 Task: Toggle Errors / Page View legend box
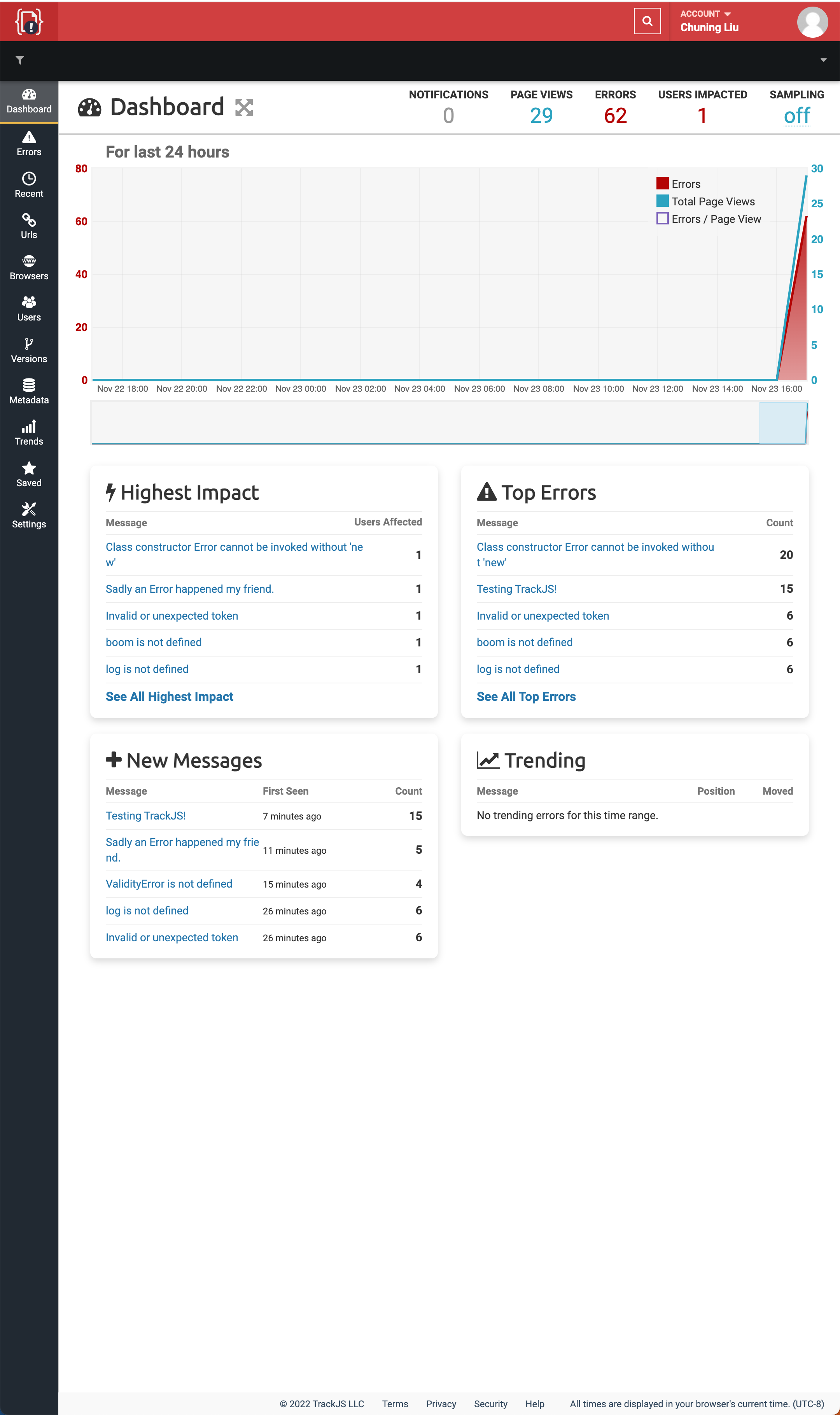pos(662,219)
